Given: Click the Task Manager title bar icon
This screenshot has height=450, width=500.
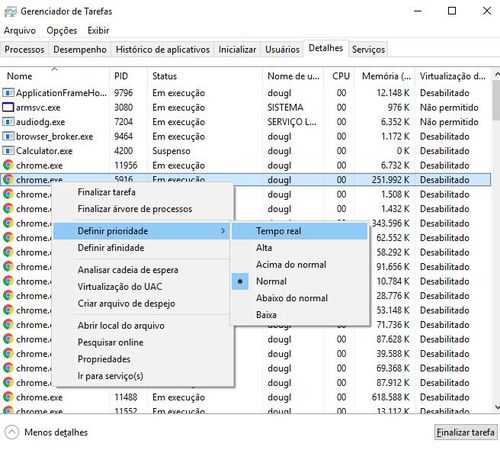Looking at the screenshot, I should (x=10, y=12).
